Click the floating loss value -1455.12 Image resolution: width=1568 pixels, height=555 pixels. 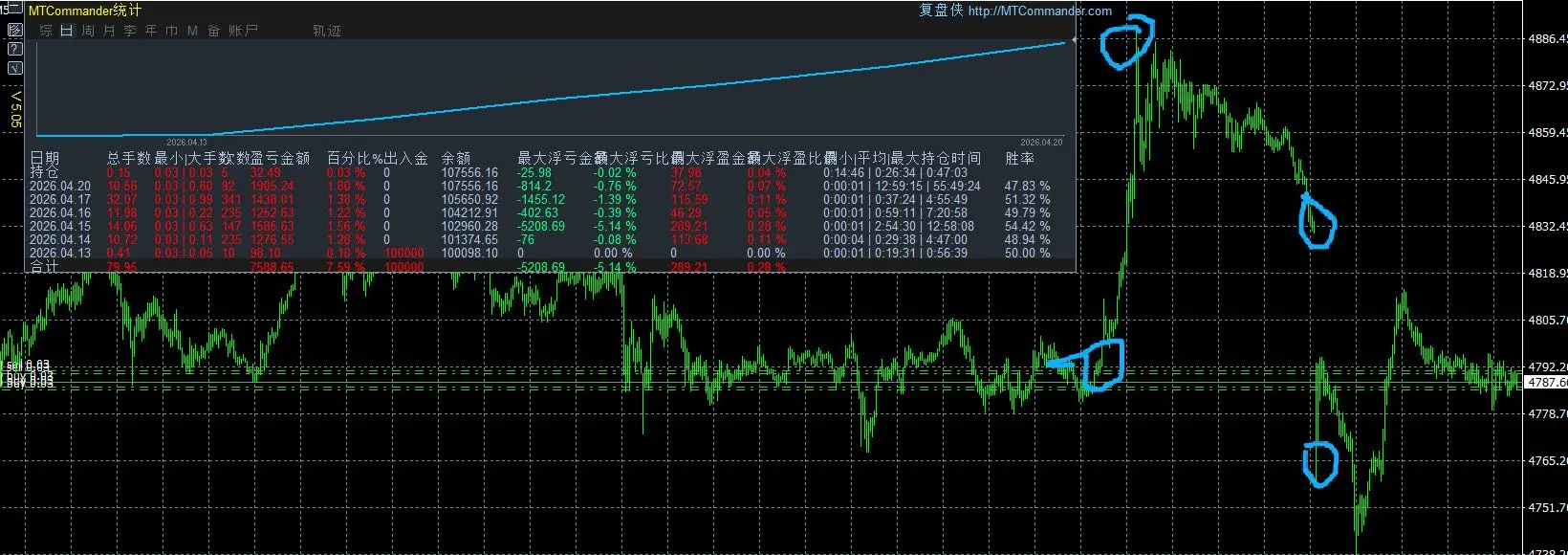click(541, 200)
